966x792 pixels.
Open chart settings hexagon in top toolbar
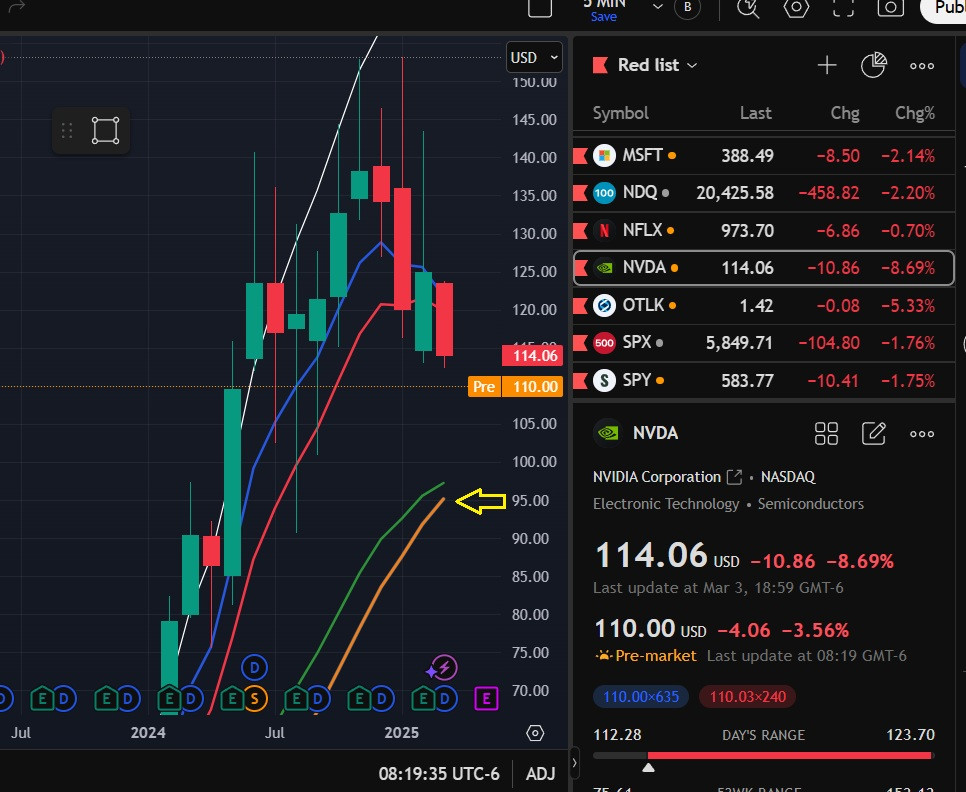pos(796,7)
